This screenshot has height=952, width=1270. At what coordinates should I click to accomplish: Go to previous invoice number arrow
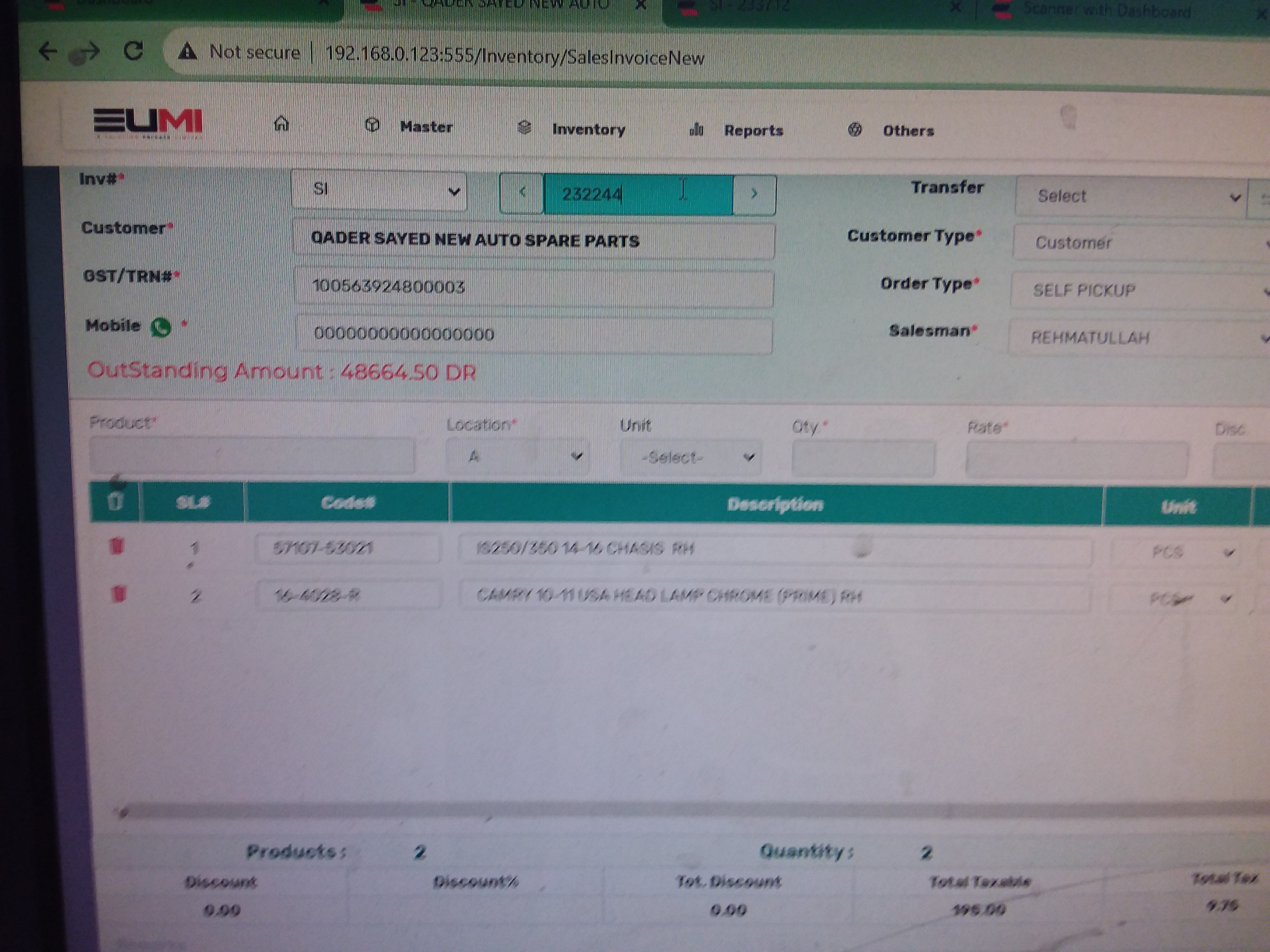click(x=522, y=193)
